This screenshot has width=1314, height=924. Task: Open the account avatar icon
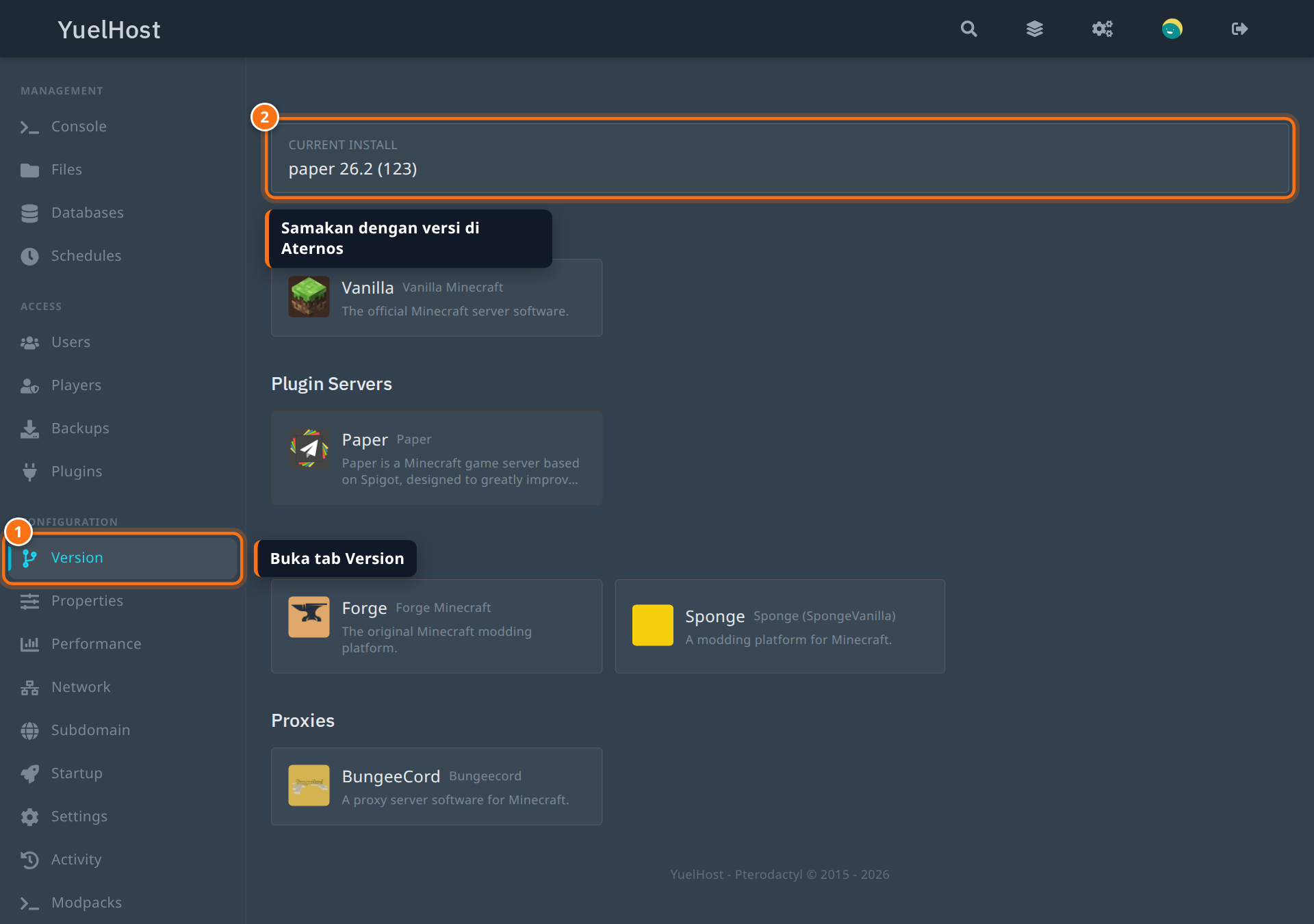point(1172,29)
